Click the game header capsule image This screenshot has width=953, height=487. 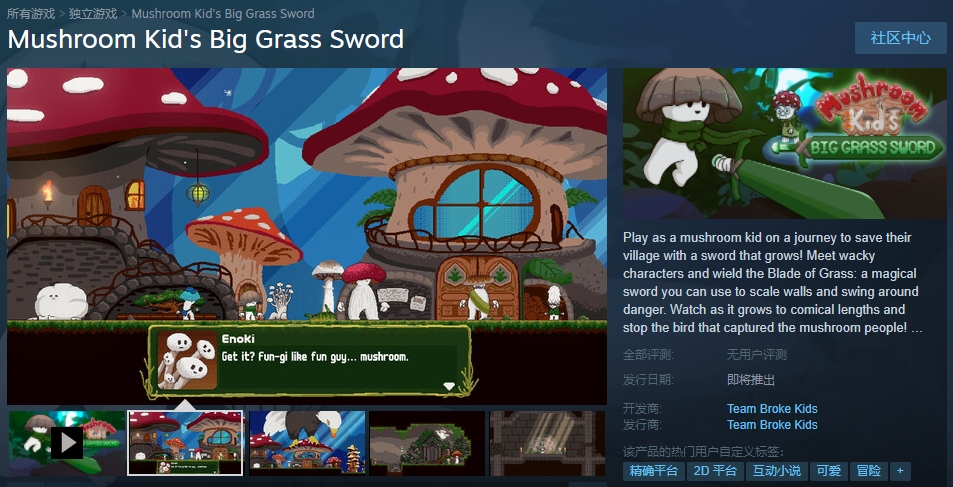[x=785, y=143]
